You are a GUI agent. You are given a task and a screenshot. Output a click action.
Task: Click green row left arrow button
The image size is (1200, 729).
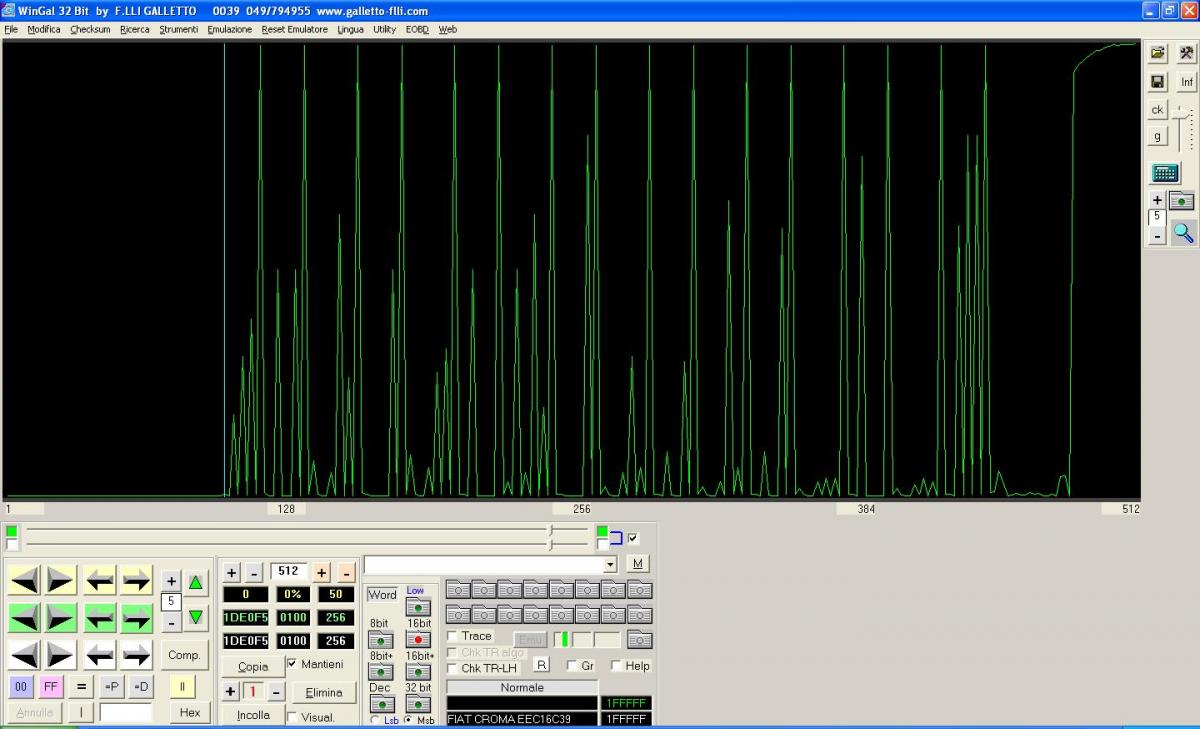(100, 617)
